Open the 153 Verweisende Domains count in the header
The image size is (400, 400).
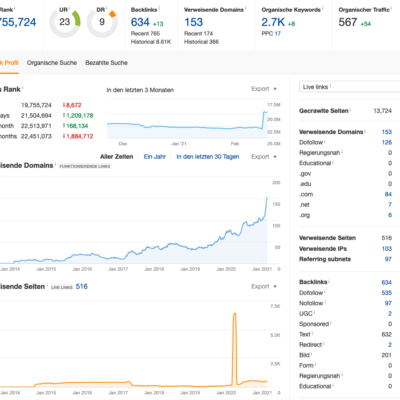pyautogui.click(x=193, y=22)
